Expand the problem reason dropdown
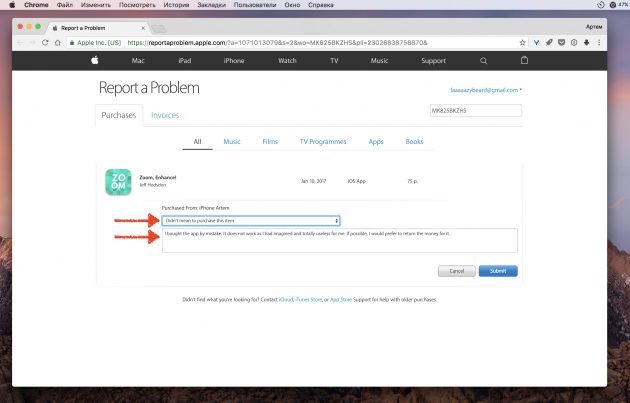Image resolution: width=630 pixels, height=403 pixels. pos(251,220)
